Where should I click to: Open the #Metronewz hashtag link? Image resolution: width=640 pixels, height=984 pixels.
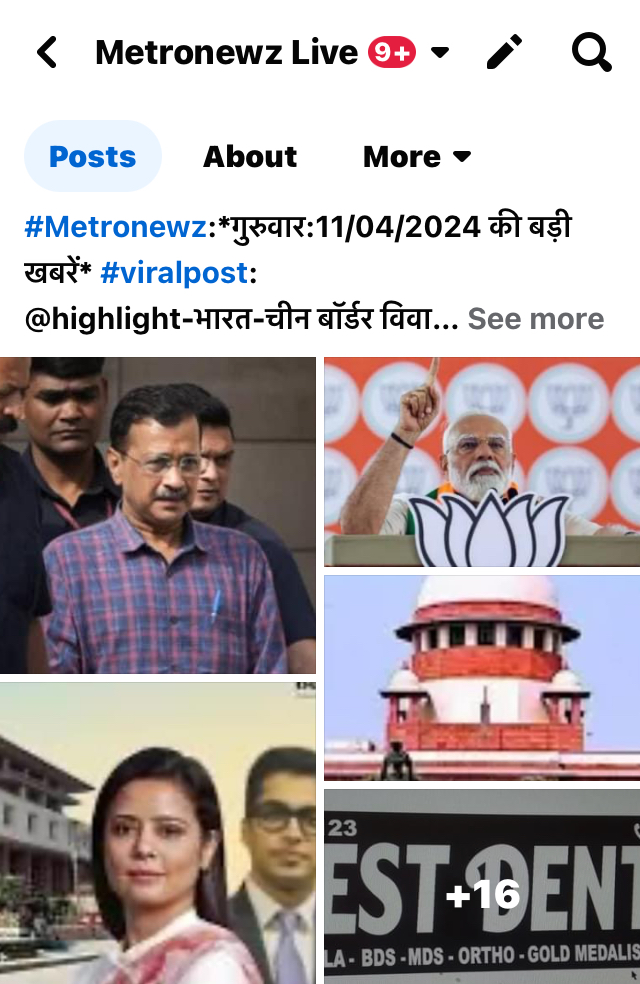pos(115,227)
